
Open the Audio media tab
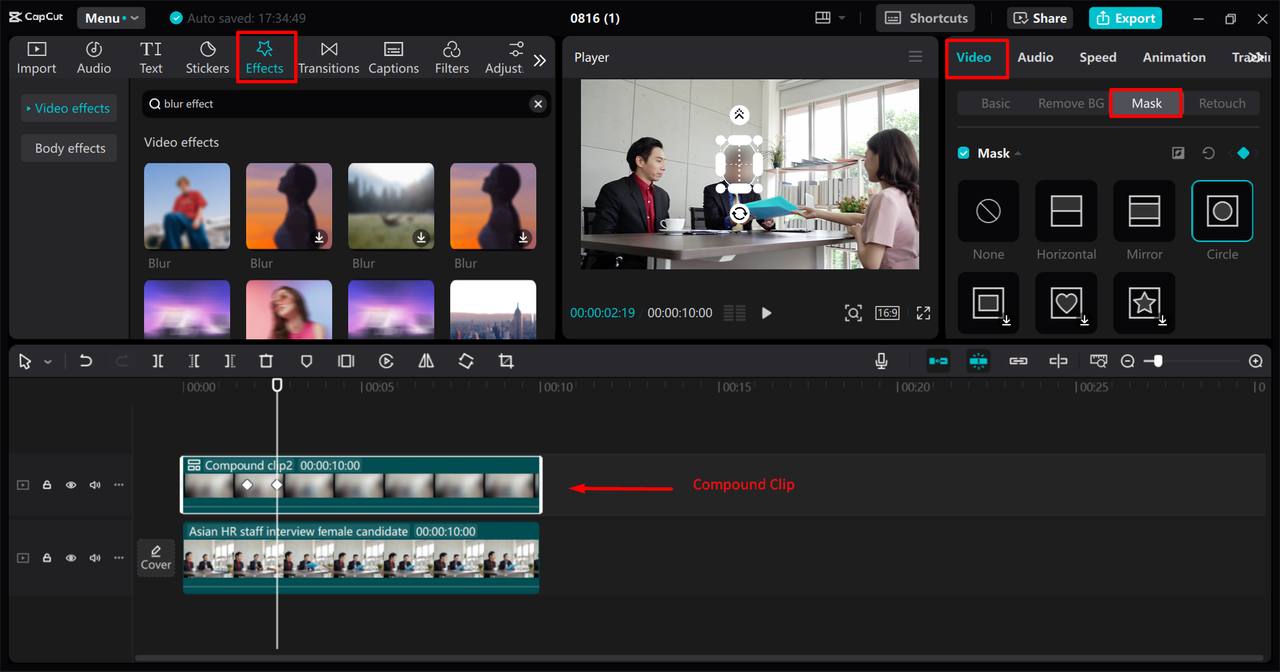point(94,58)
